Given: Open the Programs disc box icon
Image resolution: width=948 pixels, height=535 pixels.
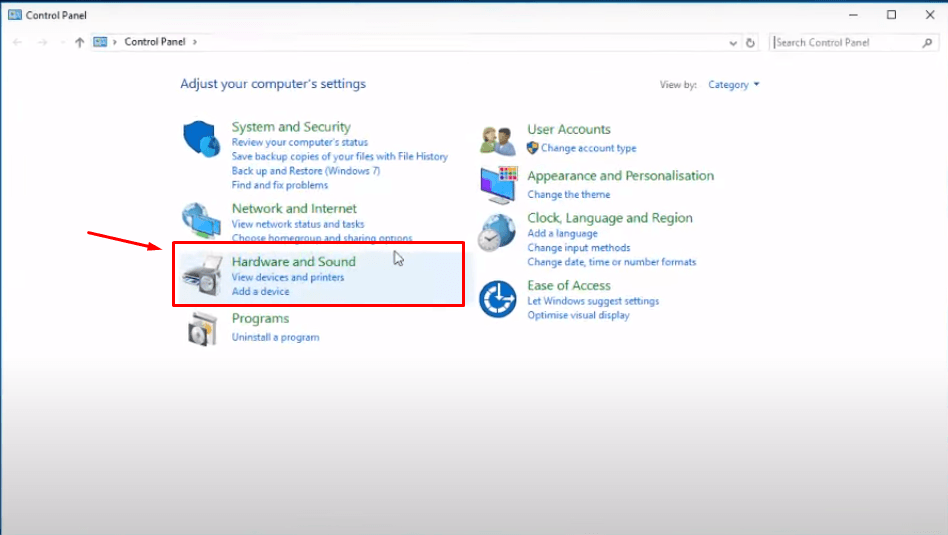Looking at the screenshot, I should (202, 329).
